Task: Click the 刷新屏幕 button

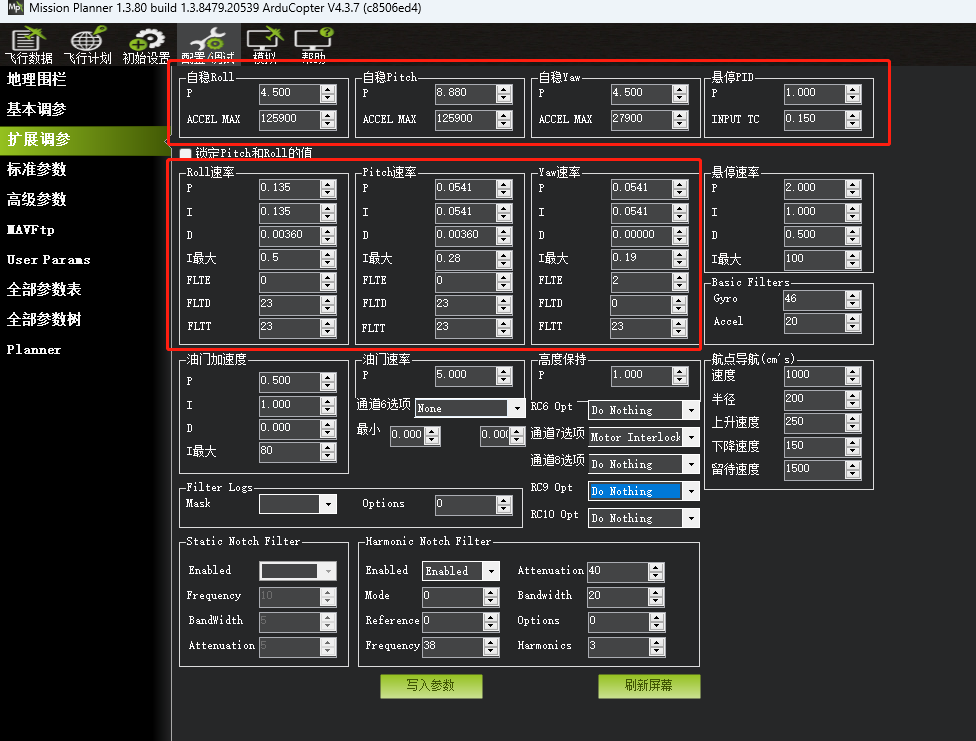Action: click(x=649, y=687)
